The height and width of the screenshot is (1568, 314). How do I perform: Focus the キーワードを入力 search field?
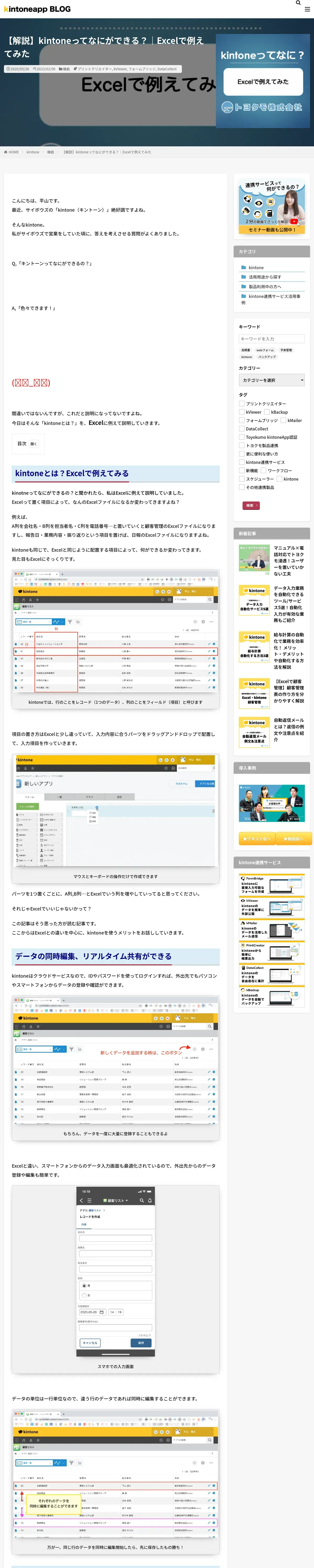pos(271,339)
